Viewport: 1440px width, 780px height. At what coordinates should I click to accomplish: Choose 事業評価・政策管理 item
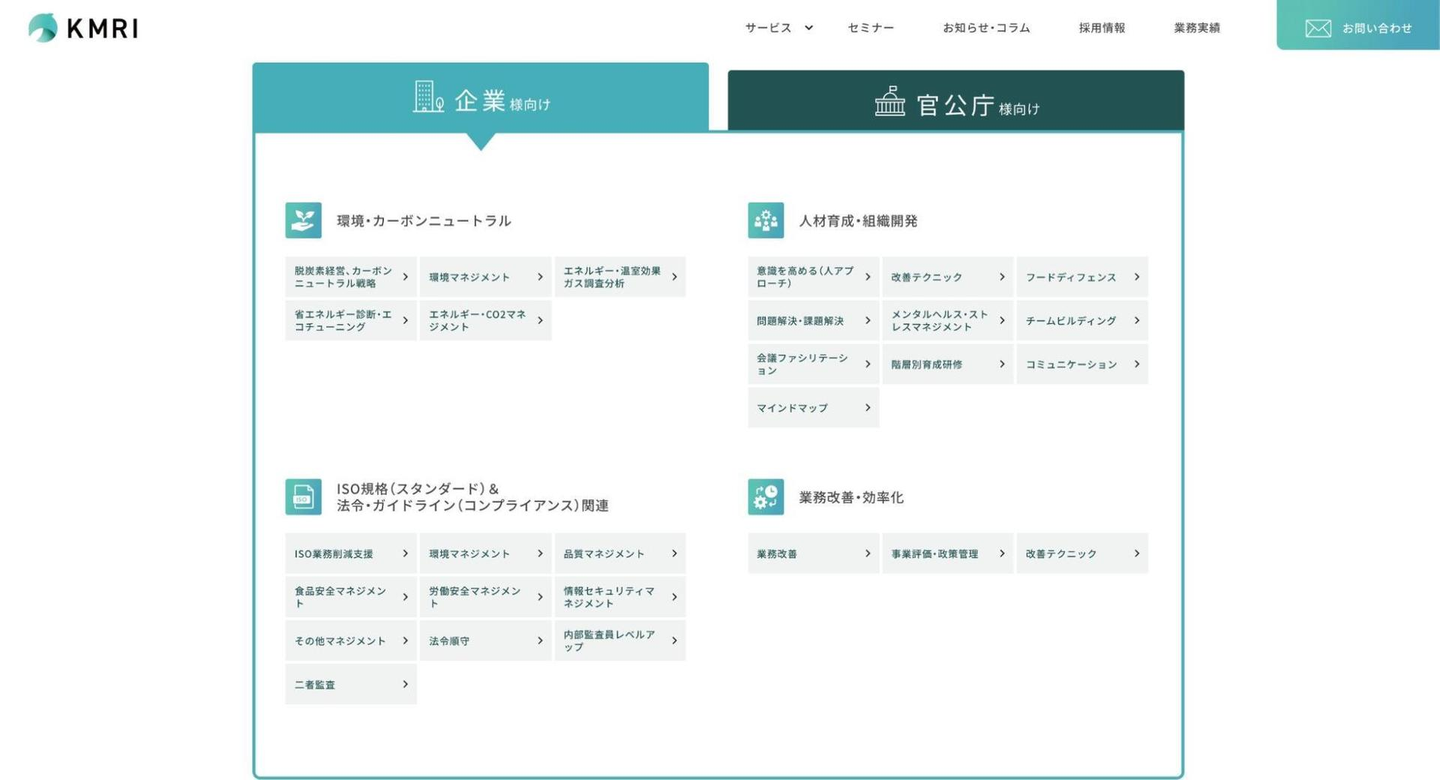[946, 554]
